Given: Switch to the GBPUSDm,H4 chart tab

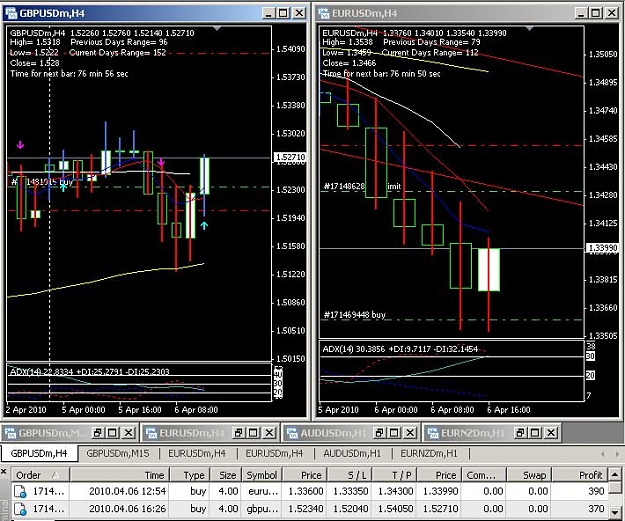Looking at the screenshot, I should pyautogui.click(x=39, y=453).
